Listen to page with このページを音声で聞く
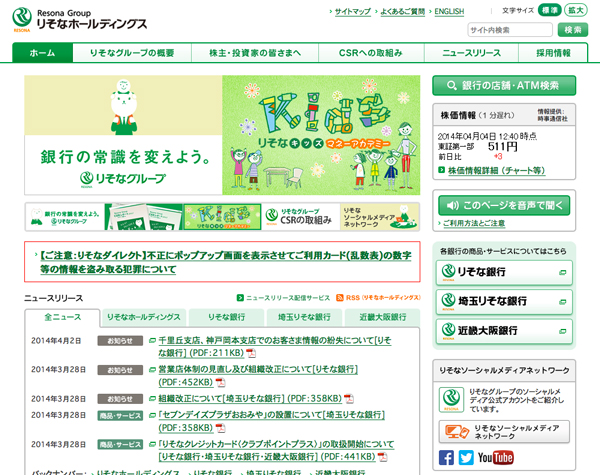Image resolution: width=600 pixels, height=475 pixels. (x=504, y=205)
